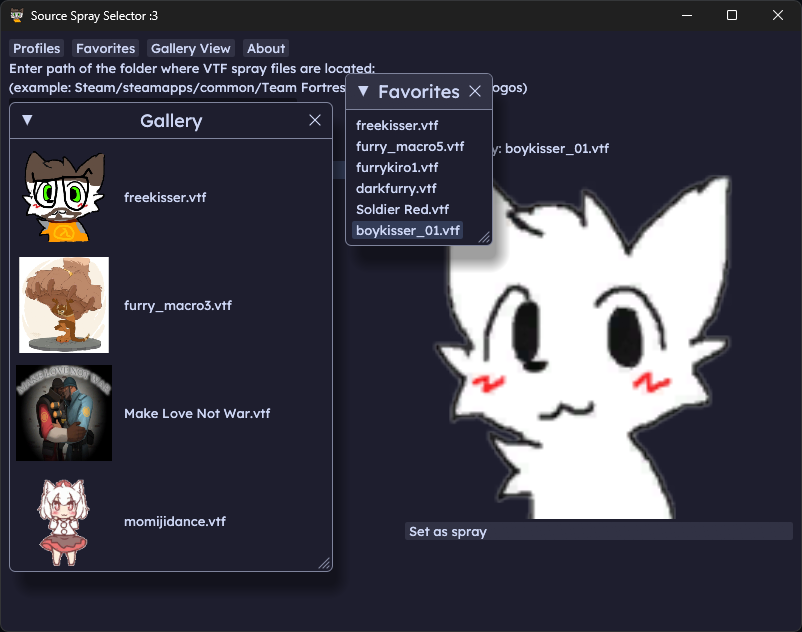Screen dimensions: 802x632
Task: Click the Make Love Not War.vtf label
Action: 197,413
